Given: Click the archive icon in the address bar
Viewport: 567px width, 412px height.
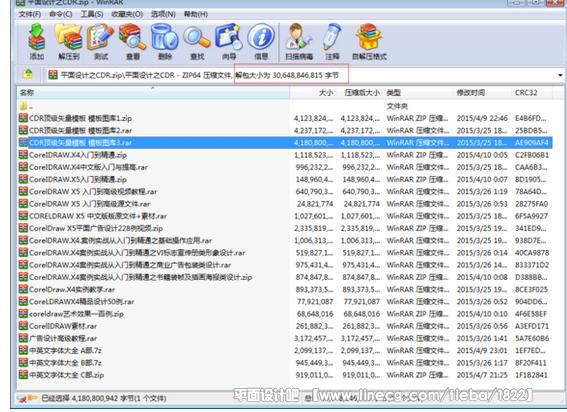Looking at the screenshot, I should coord(53,75).
